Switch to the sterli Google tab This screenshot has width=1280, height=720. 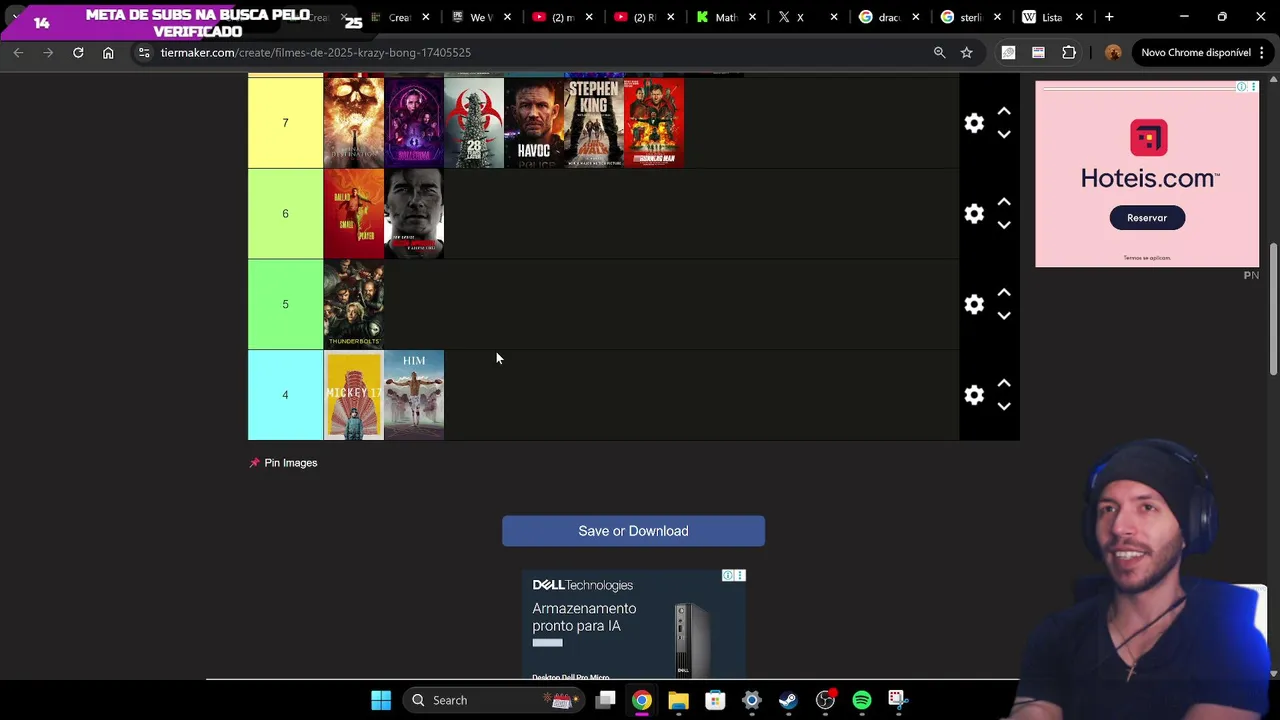point(970,17)
